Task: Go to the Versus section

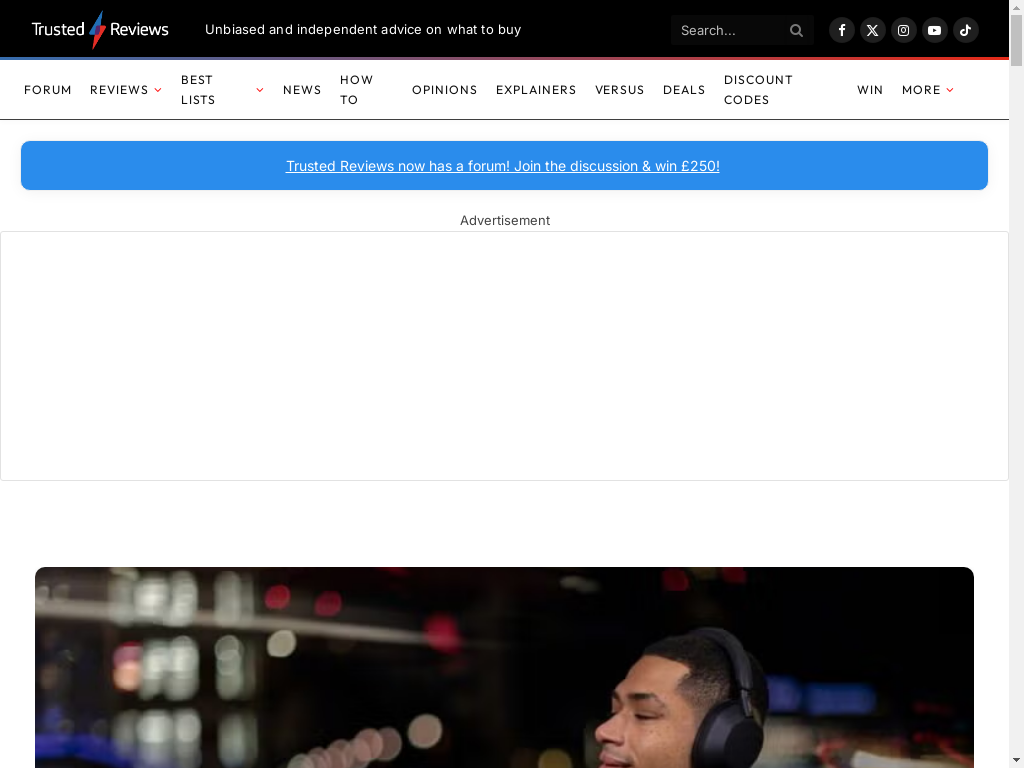Action: 620,90
